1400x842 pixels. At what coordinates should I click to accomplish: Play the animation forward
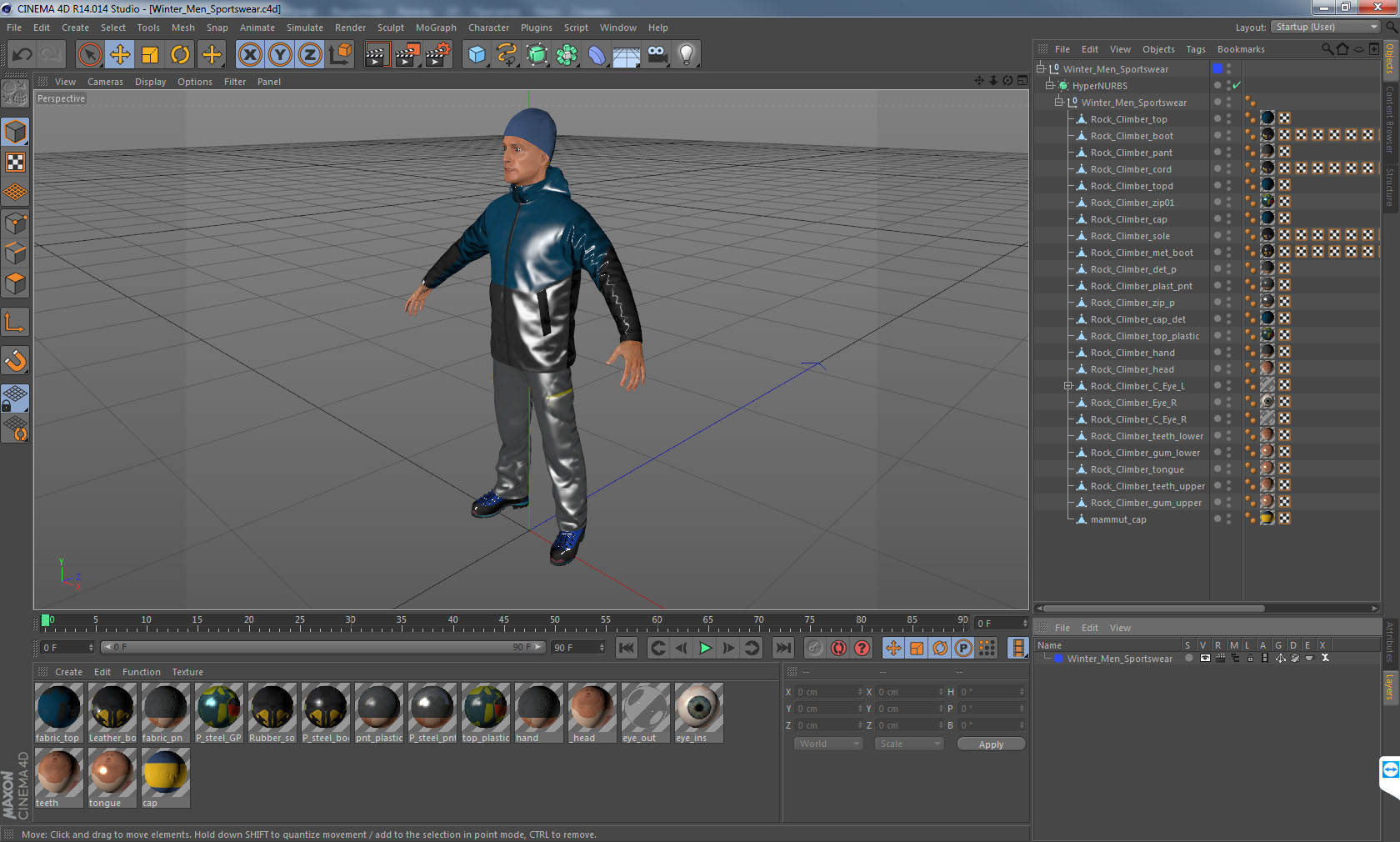pyautogui.click(x=705, y=648)
